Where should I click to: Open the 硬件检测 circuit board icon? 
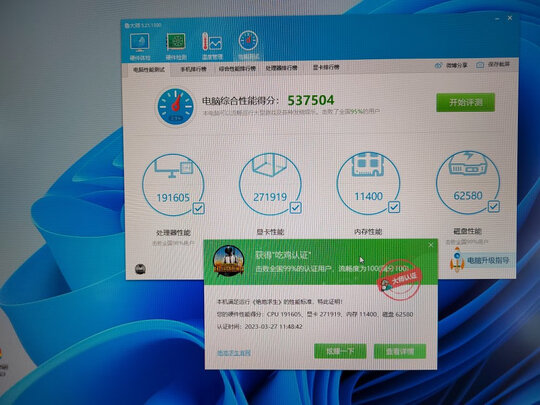(x=176, y=43)
